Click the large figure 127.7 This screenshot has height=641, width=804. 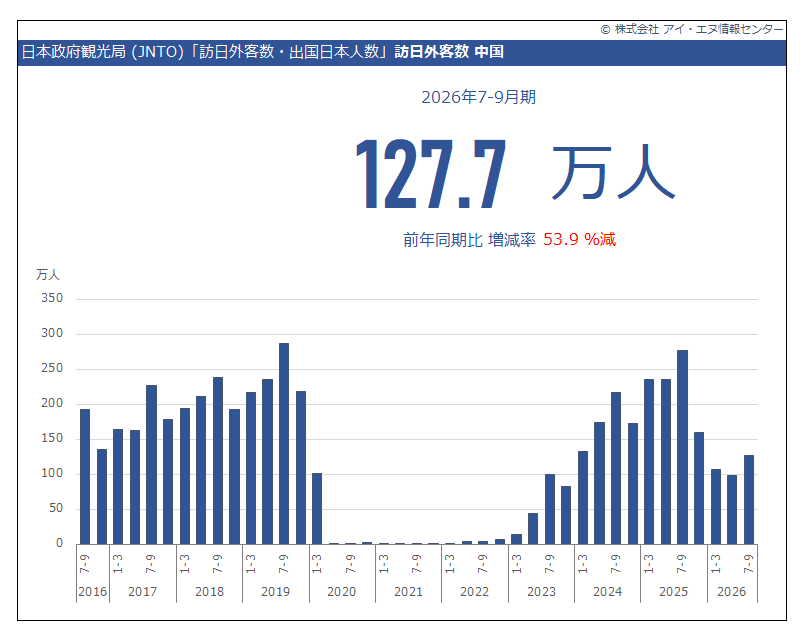point(431,174)
